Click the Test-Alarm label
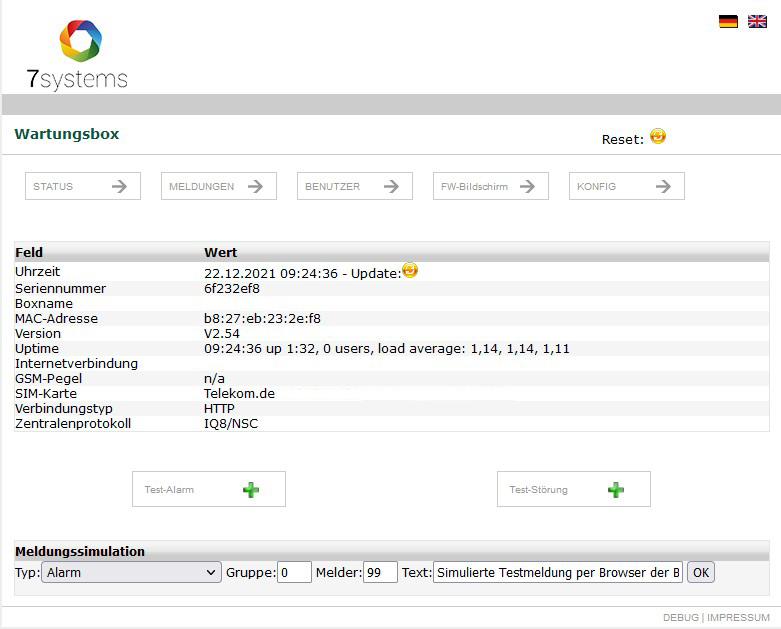The image size is (781, 629). (x=169, y=490)
